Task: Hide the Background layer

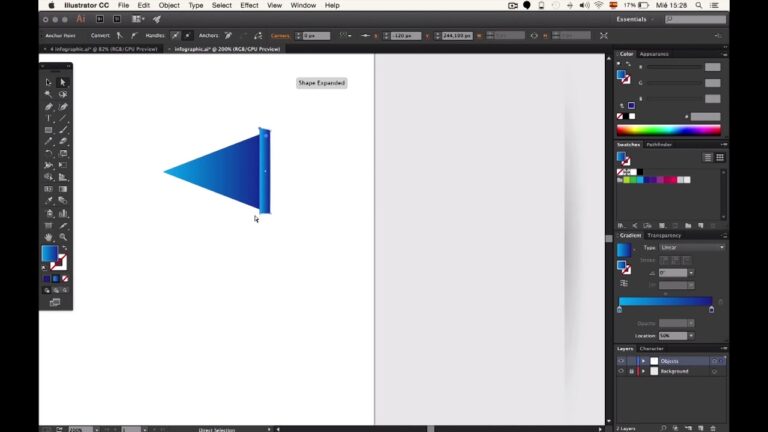Action: [621, 371]
